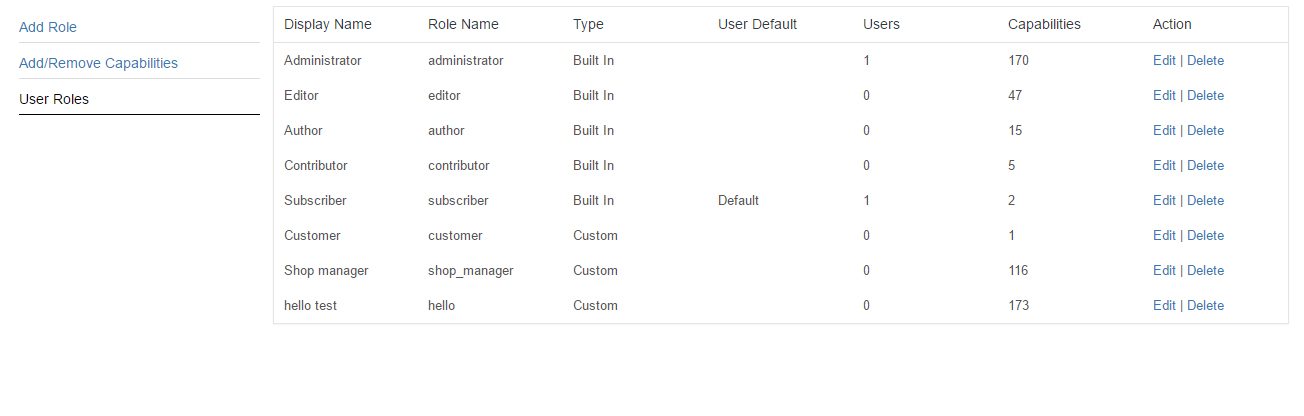1304x416 pixels.
Task: Select the Administrator display name cell
Action: pyautogui.click(x=323, y=60)
